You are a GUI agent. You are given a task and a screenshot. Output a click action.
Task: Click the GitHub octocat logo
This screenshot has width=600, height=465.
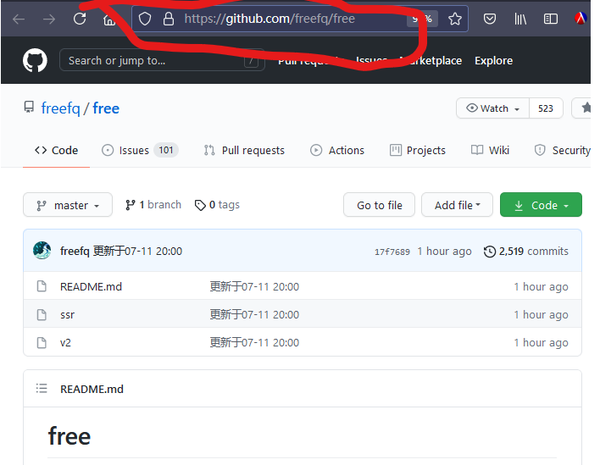35,60
